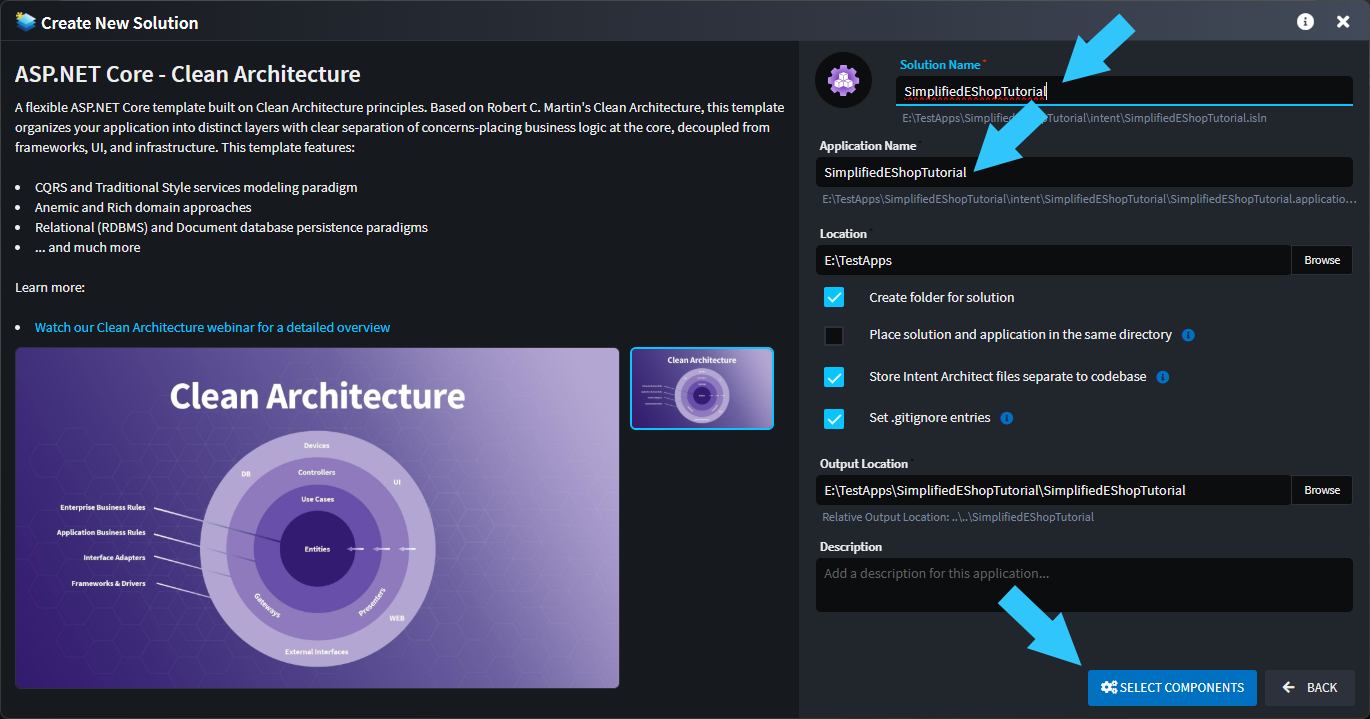Viewport: 1370px width, 719px height.
Task: Click the Solution Name input field
Action: (1124, 91)
